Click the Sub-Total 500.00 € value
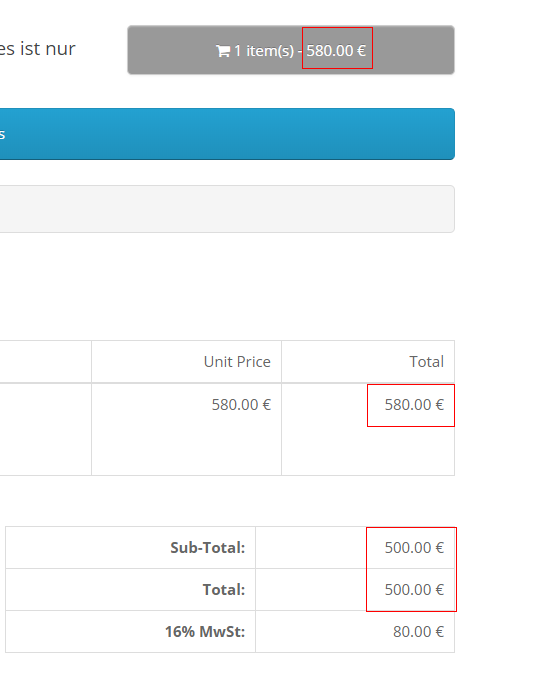The height and width of the screenshot is (675, 550). [x=414, y=548]
